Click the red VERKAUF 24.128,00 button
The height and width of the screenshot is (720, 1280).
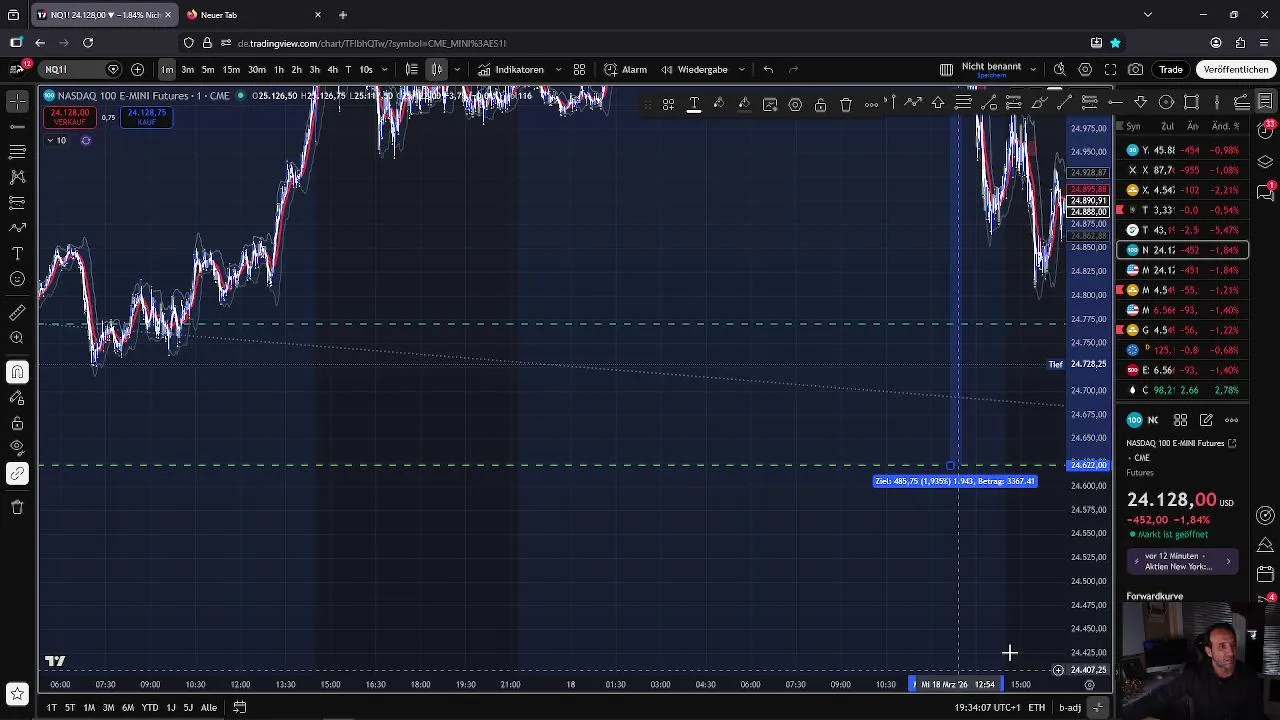point(70,116)
